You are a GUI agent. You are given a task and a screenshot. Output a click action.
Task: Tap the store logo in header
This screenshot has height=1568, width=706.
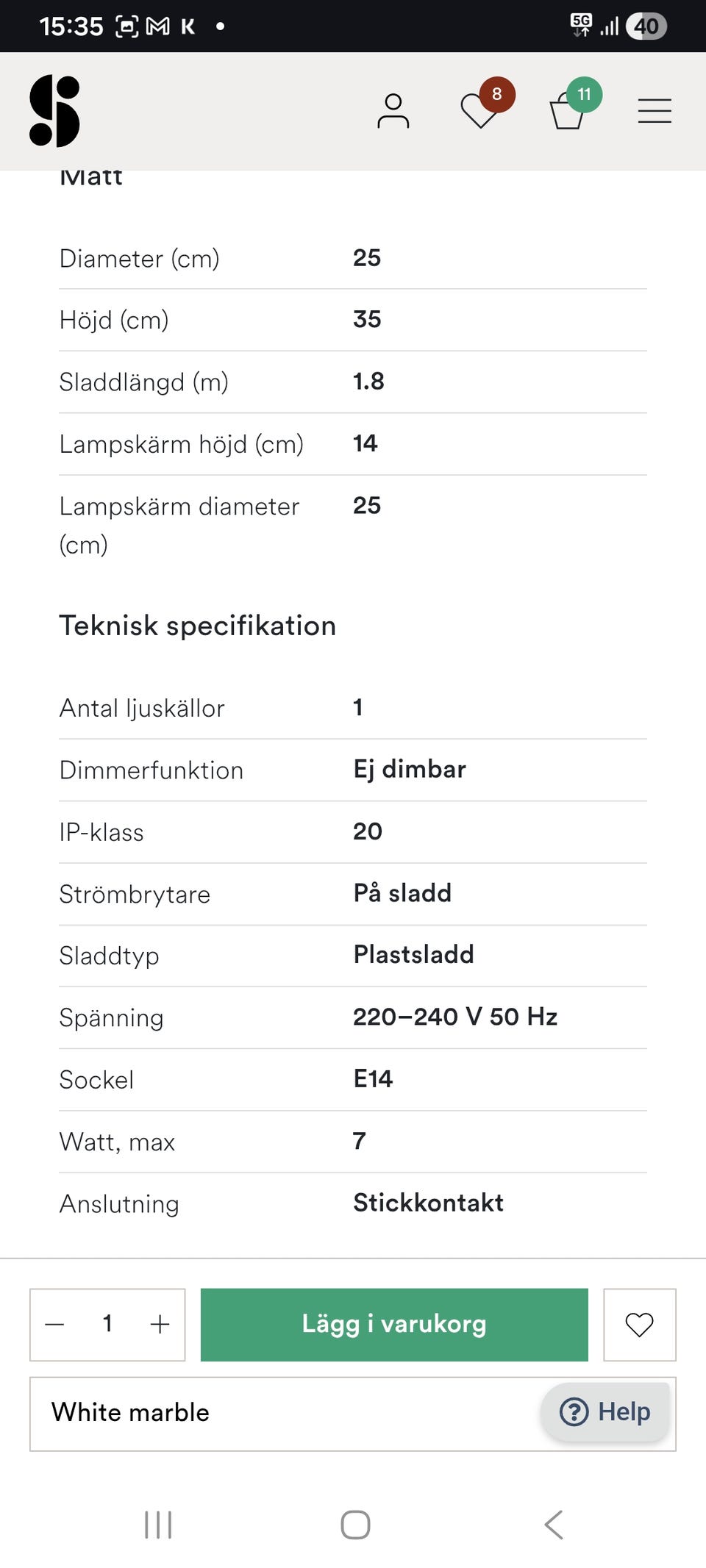click(x=54, y=111)
